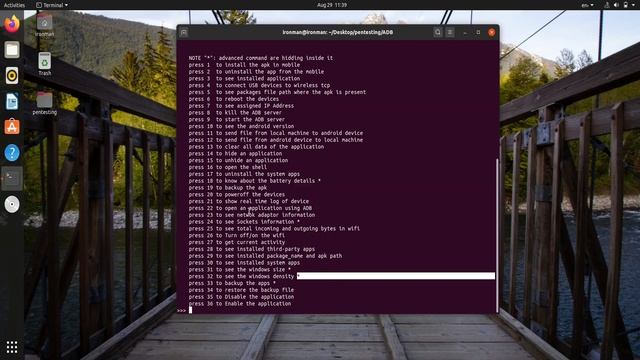640x360 pixels.
Task: Click the terminal vertical scrollbar
Action: pos(497,235)
